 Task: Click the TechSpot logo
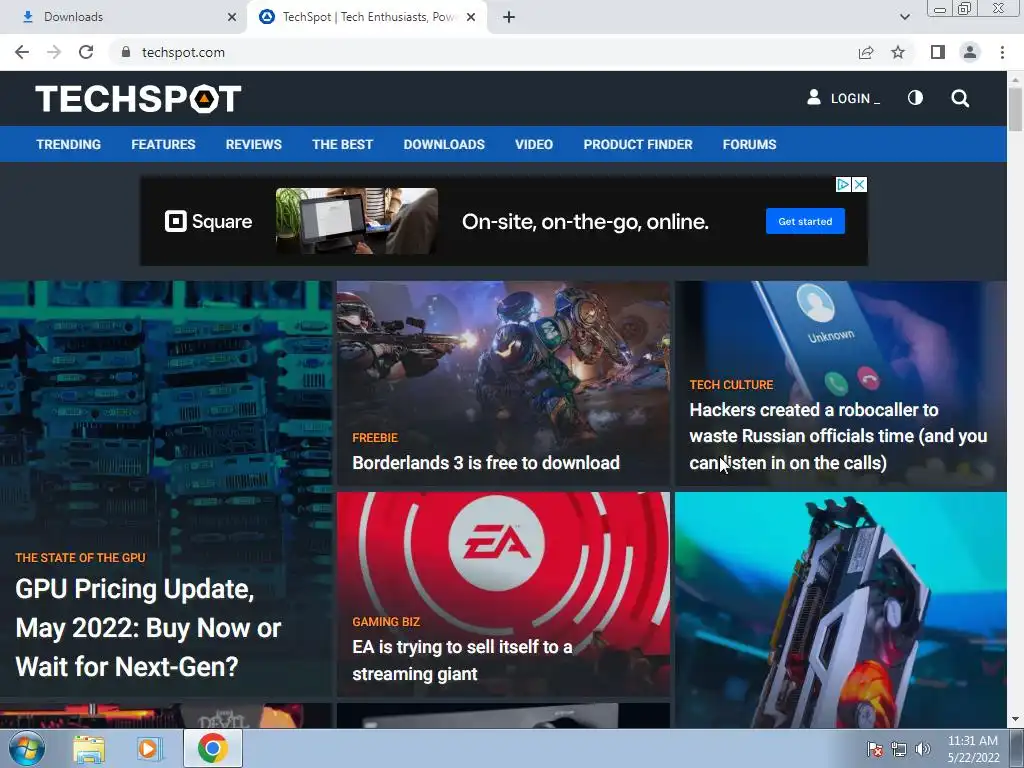[138, 99]
